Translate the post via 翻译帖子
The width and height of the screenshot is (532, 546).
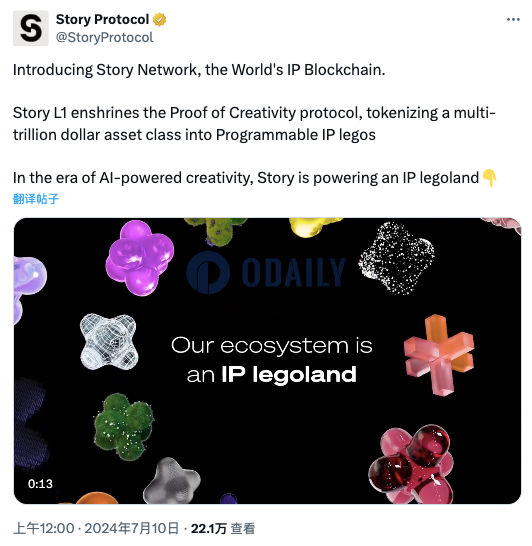coord(36,199)
